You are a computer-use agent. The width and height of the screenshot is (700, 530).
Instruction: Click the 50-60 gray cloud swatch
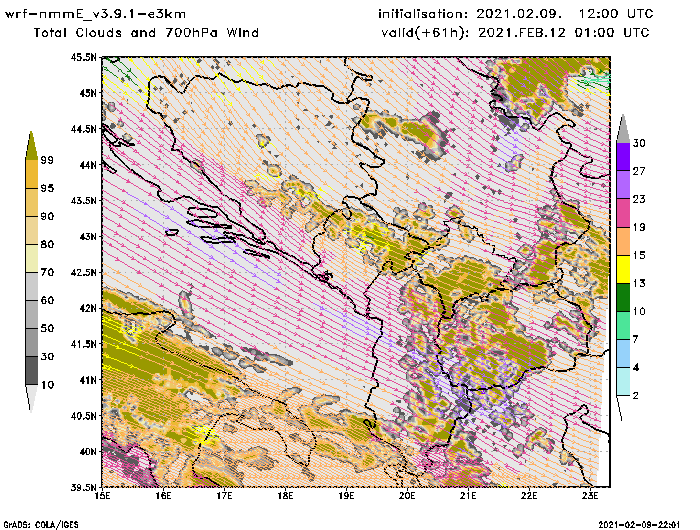(32, 314)
